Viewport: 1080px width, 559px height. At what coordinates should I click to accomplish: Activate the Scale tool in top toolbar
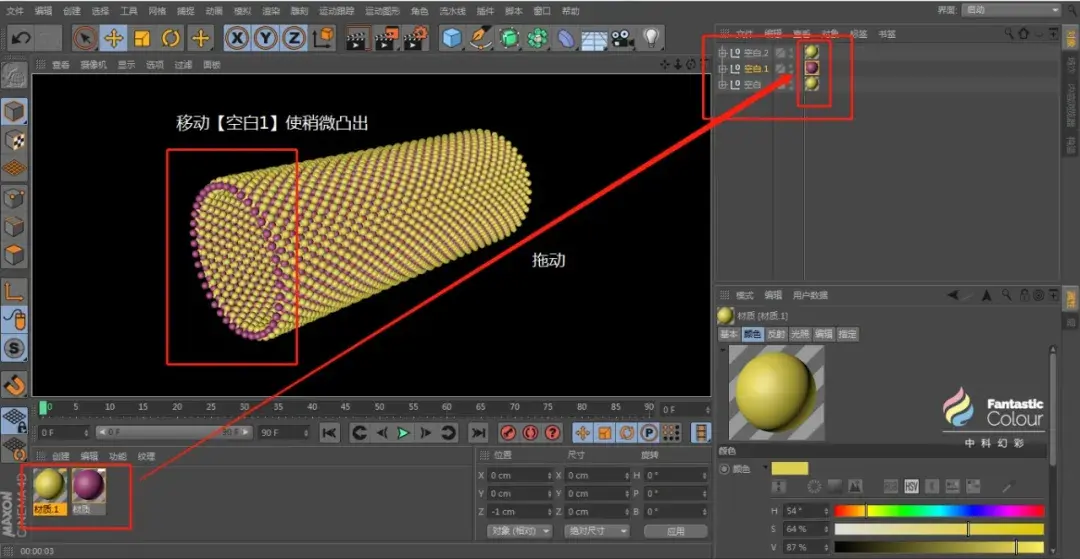tap(142, 38)
